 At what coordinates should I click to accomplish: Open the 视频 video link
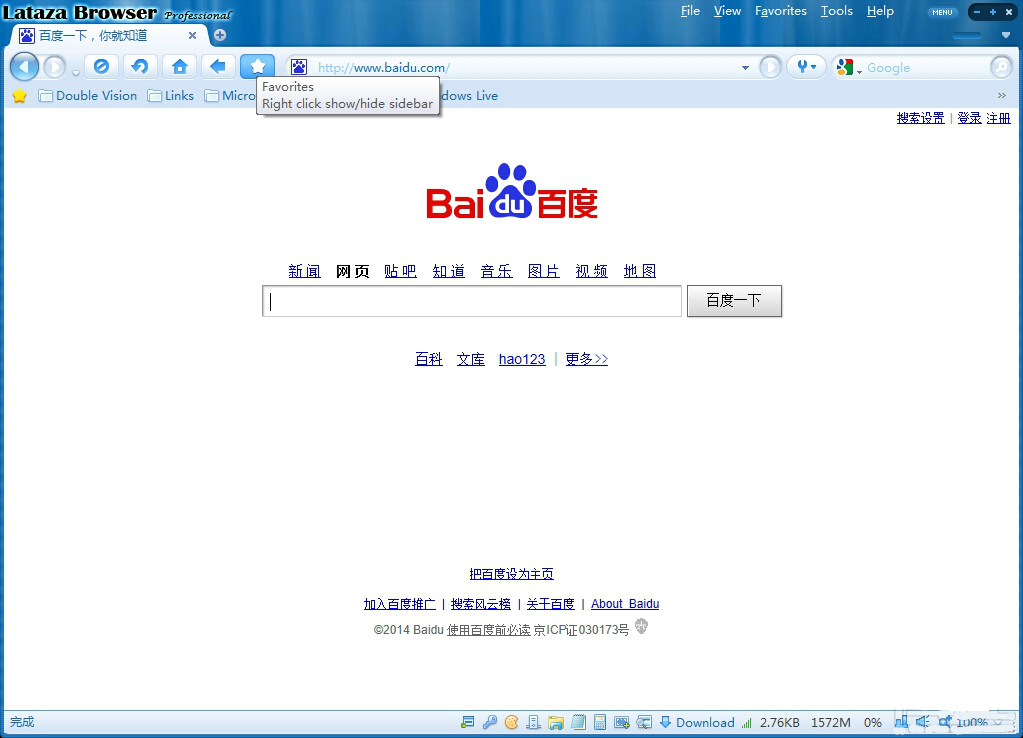(591, 271)
